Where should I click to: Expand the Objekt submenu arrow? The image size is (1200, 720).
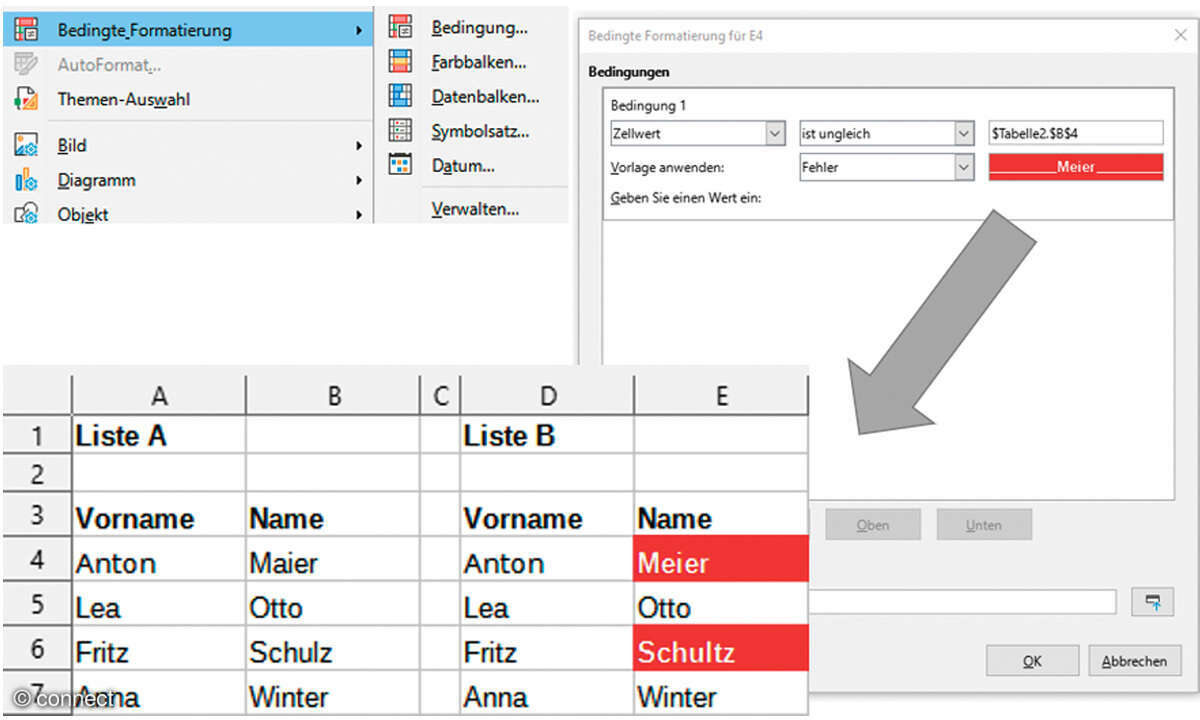click(358, 214)
